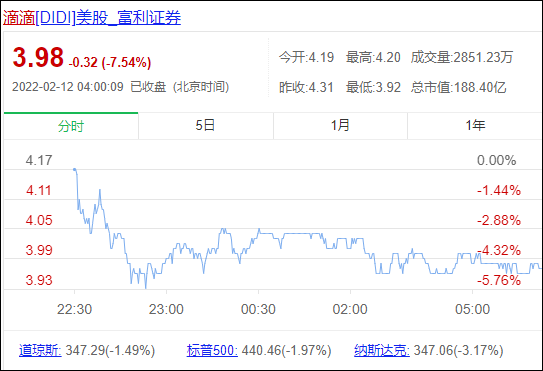Click the 347.06(-3.17%) Nasdaq value
543x371 pixels.
[459, 350]
